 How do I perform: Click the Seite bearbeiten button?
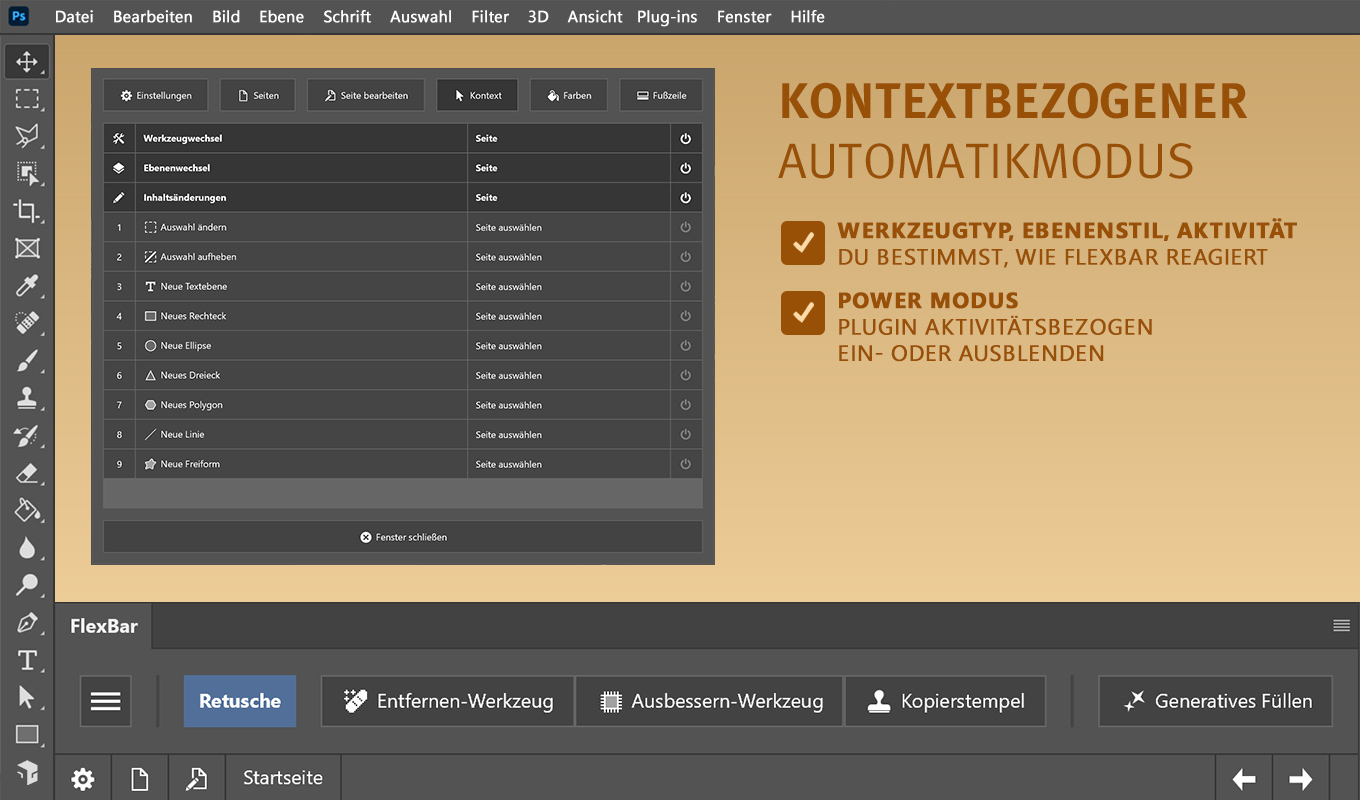366,95
